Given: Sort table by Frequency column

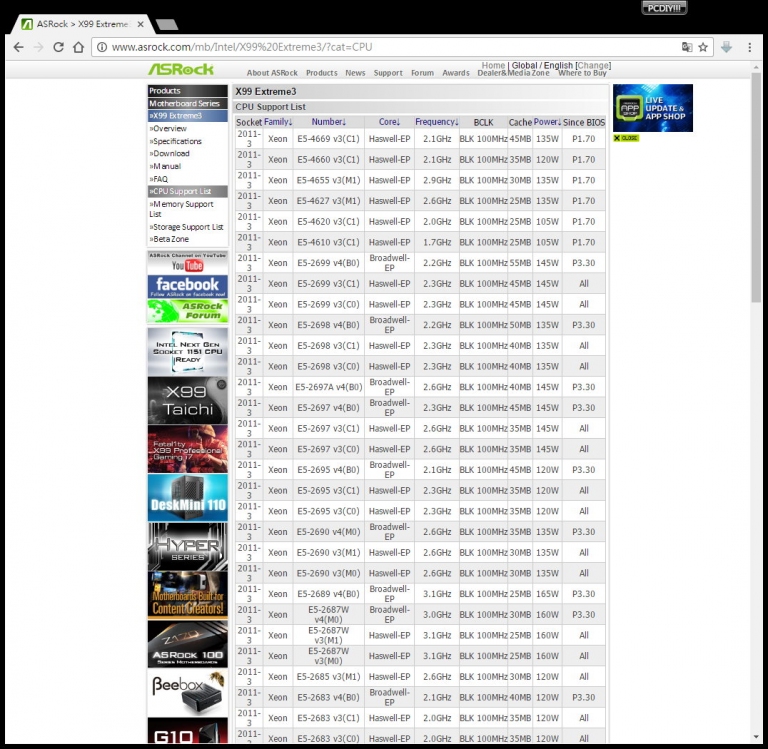Looking at the screenshot, I should tap(436, 121).
